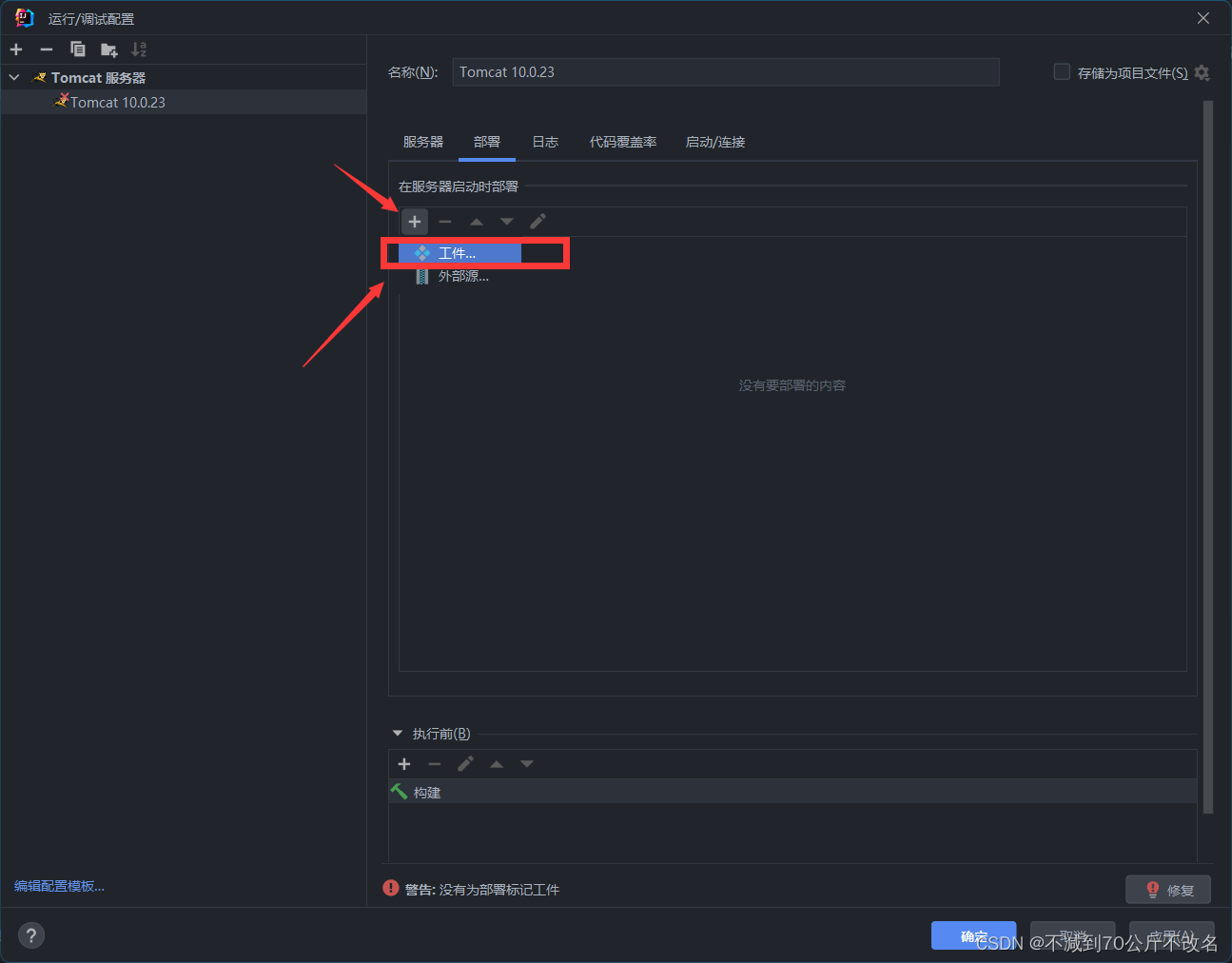This screenshot has width=1232, height=963.
Task: Move deployment item up with the arrow icon
Action: point(476,221)
